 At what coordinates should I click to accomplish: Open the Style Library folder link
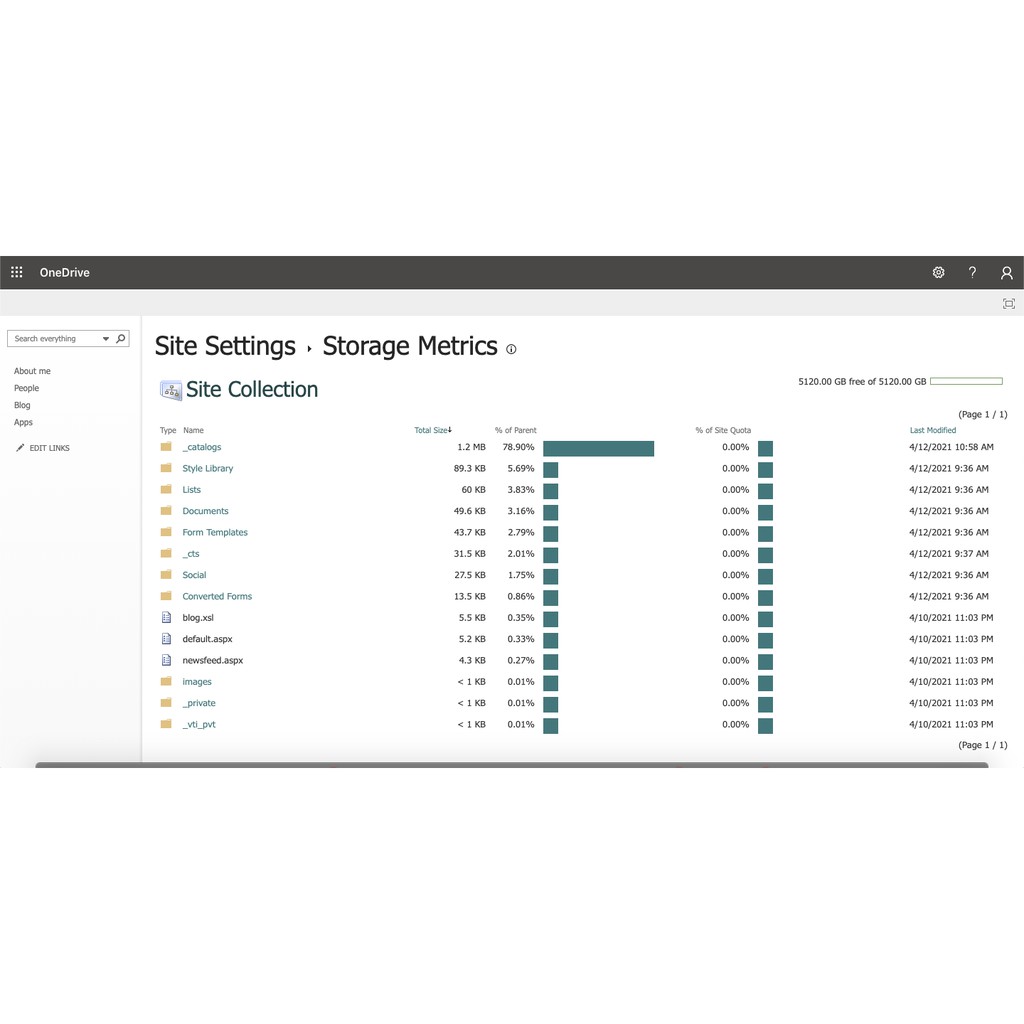pyautogui.click(x=207, y=468)
